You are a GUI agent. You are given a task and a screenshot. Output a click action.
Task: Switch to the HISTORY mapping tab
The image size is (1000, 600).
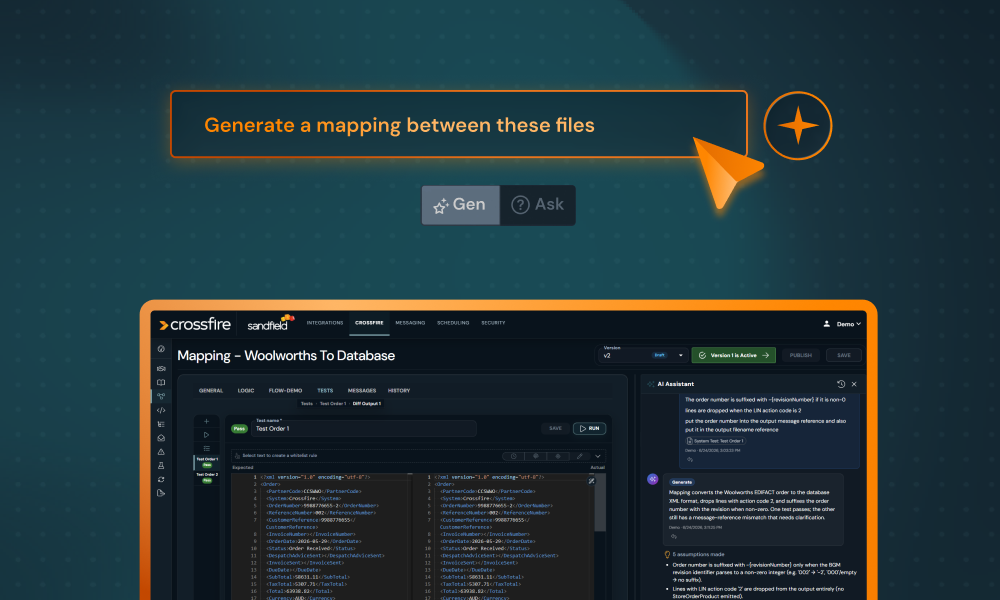click(x=399, y=390)
